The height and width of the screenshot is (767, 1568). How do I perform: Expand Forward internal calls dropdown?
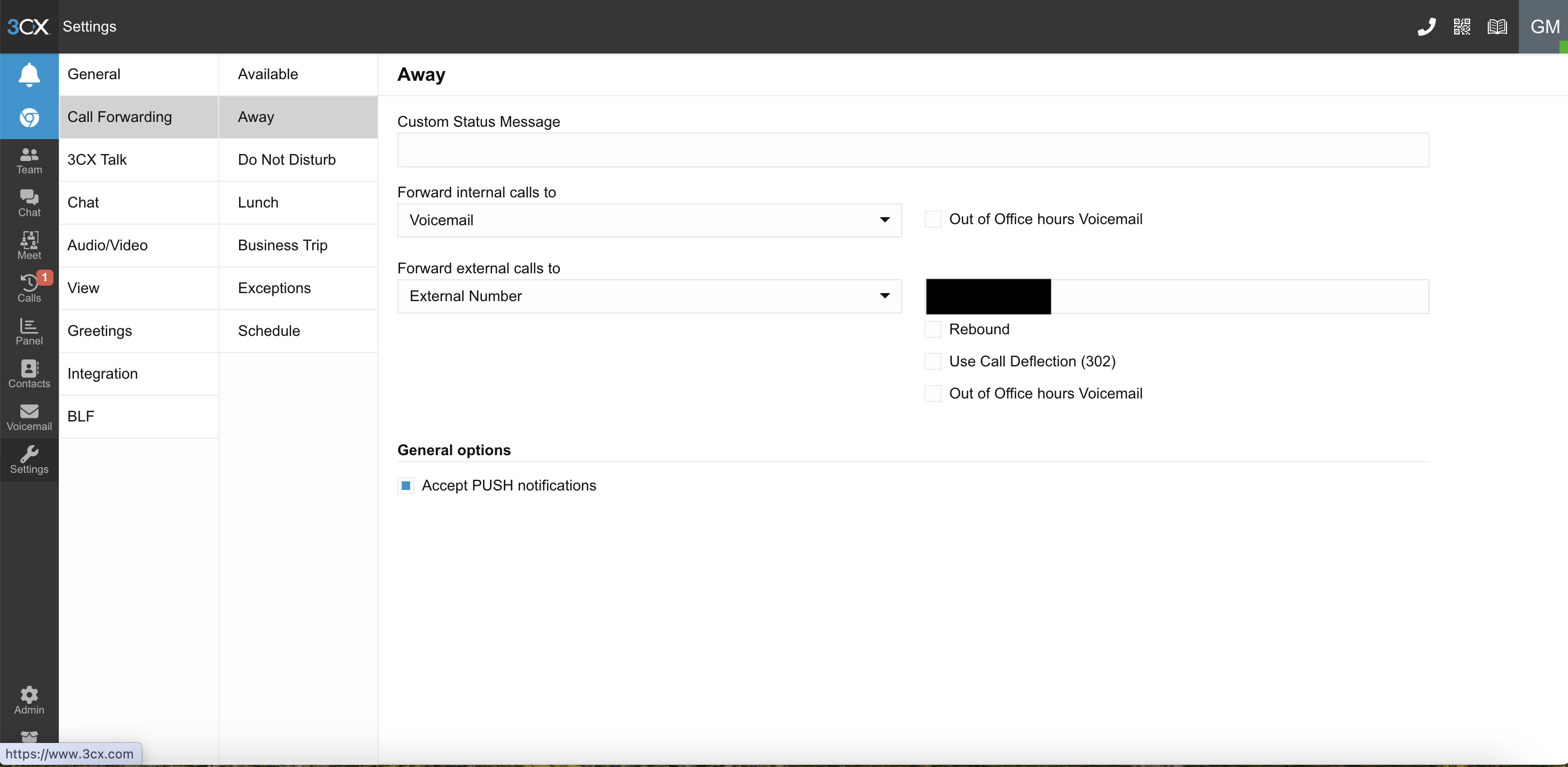click(649, 220)
